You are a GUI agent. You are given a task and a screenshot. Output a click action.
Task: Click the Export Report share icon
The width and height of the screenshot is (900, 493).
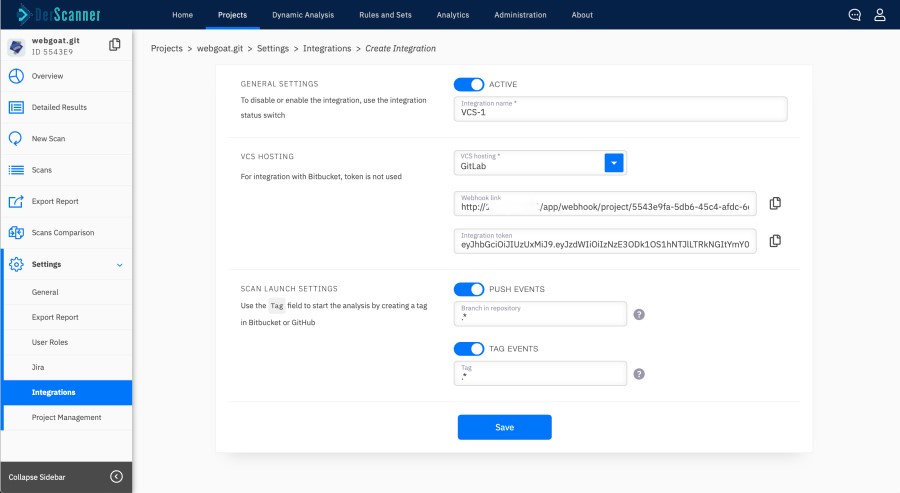click(16, 201)
